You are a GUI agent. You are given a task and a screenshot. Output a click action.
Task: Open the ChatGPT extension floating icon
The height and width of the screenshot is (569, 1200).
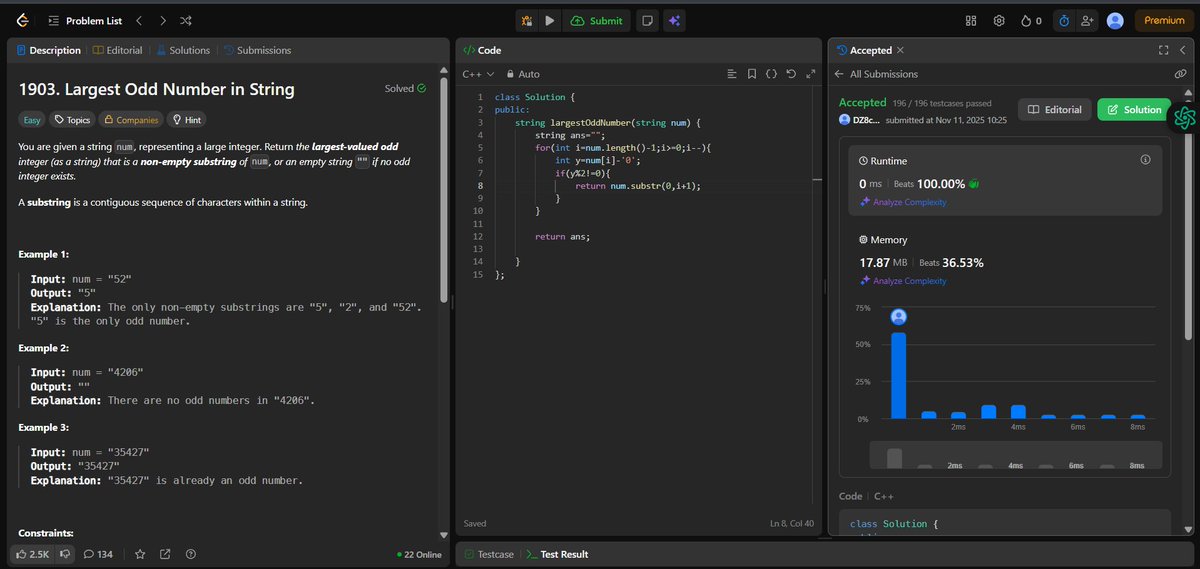(x=1186, y=118)
